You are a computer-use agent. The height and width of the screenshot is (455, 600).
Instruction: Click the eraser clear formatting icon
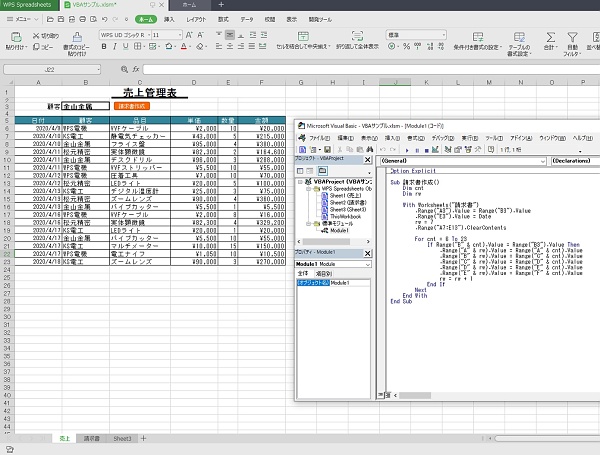200,46
